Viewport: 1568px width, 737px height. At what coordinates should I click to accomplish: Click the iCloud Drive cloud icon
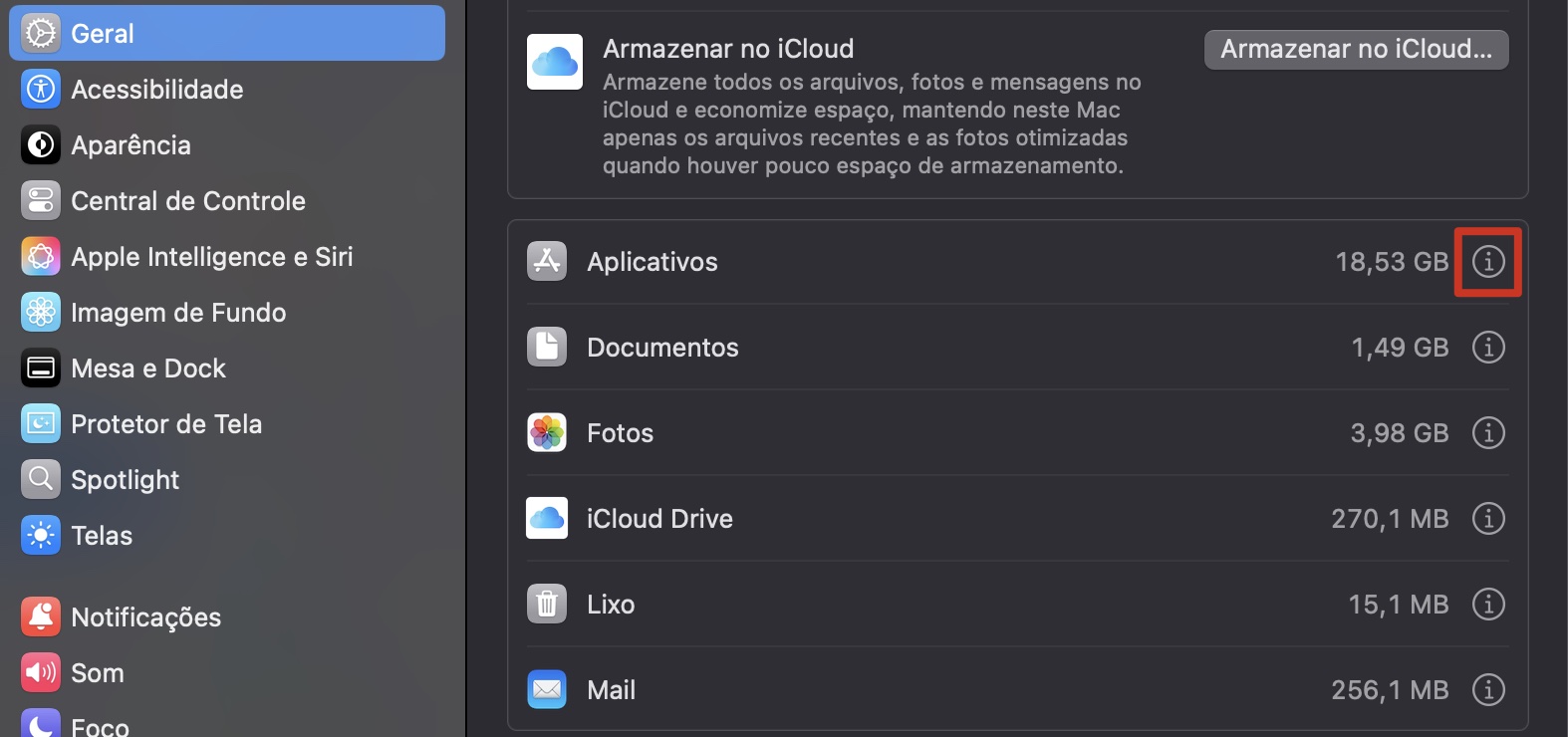pyautogui.click(x=547, y=518)
